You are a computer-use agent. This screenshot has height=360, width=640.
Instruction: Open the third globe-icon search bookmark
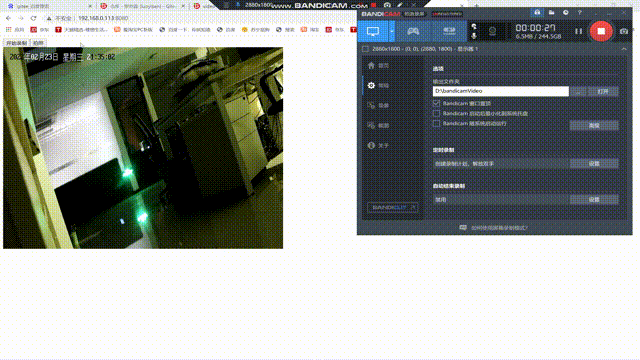(x=285, y=30)
